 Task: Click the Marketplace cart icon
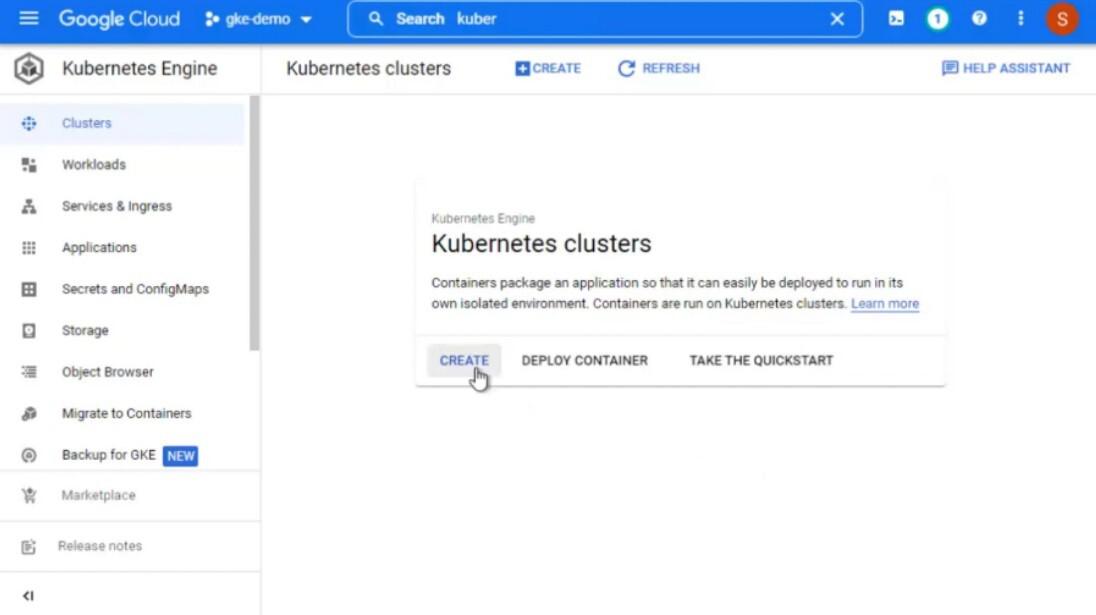click(29, 495)
